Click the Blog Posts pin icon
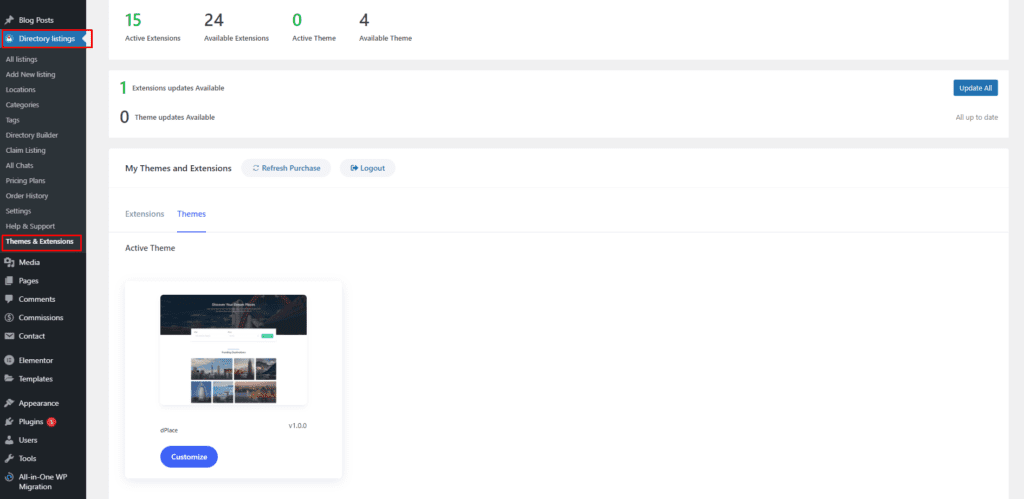Screen dimensions: 1024x499 [x=9, y=20]
